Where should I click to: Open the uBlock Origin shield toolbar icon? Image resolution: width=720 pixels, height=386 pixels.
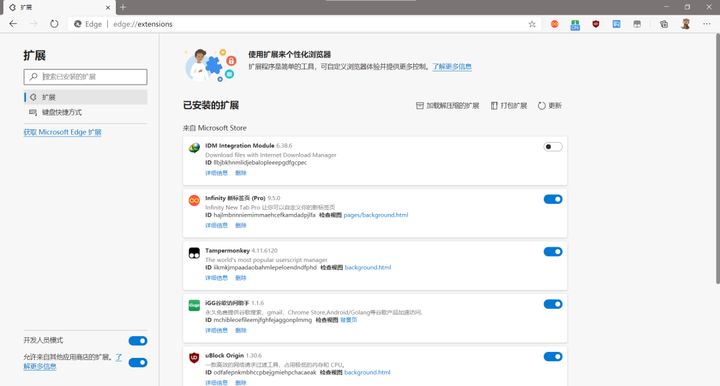tap(596, 24)
